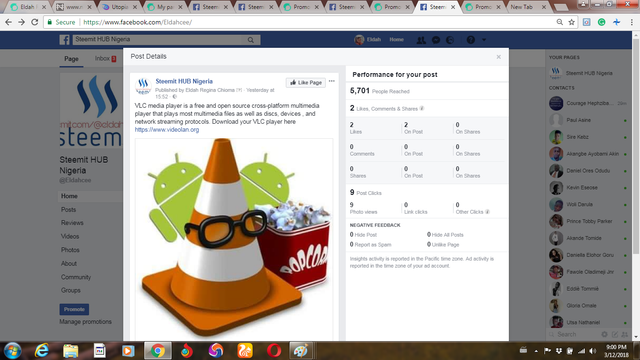Select Videos in page sidebar

tap(70, 237)
